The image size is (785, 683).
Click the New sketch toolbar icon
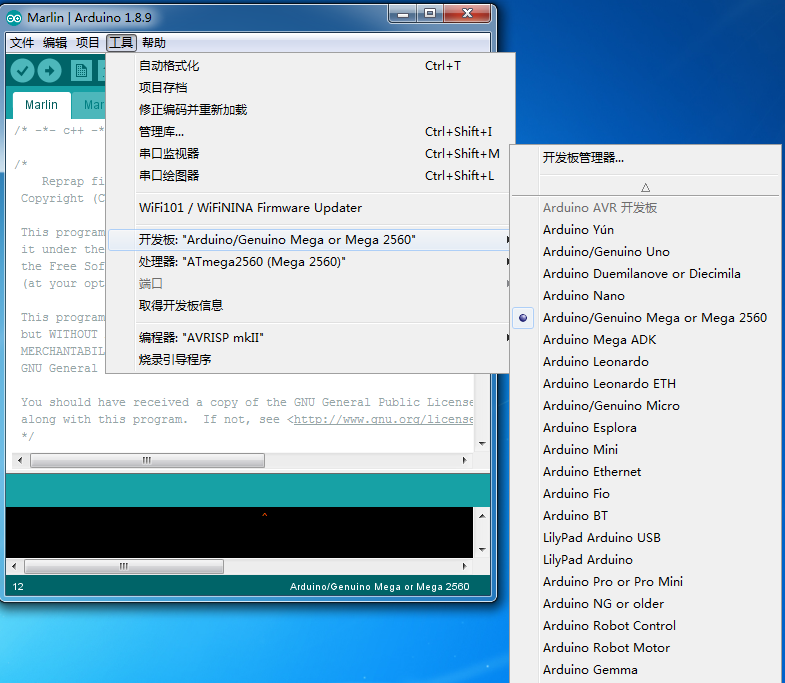tap(81, 71)
